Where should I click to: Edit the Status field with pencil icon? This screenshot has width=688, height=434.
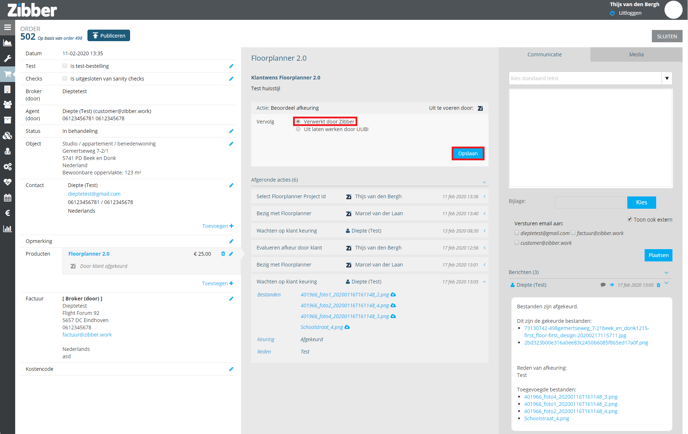(231, 131)
